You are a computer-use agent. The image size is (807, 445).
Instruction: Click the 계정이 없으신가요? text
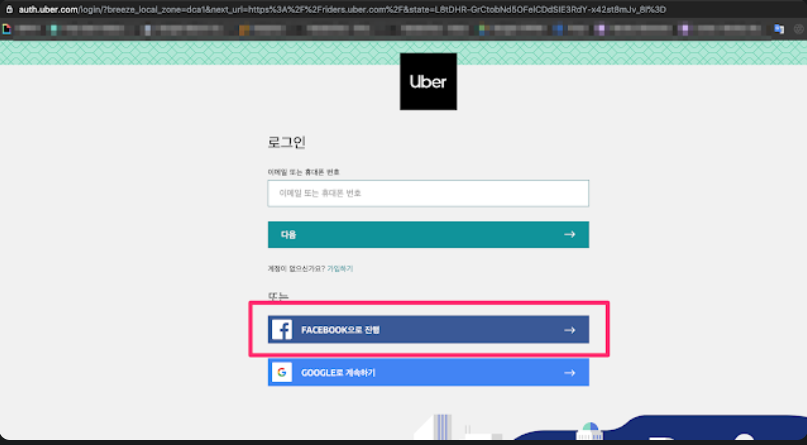[x=296, y=269]
